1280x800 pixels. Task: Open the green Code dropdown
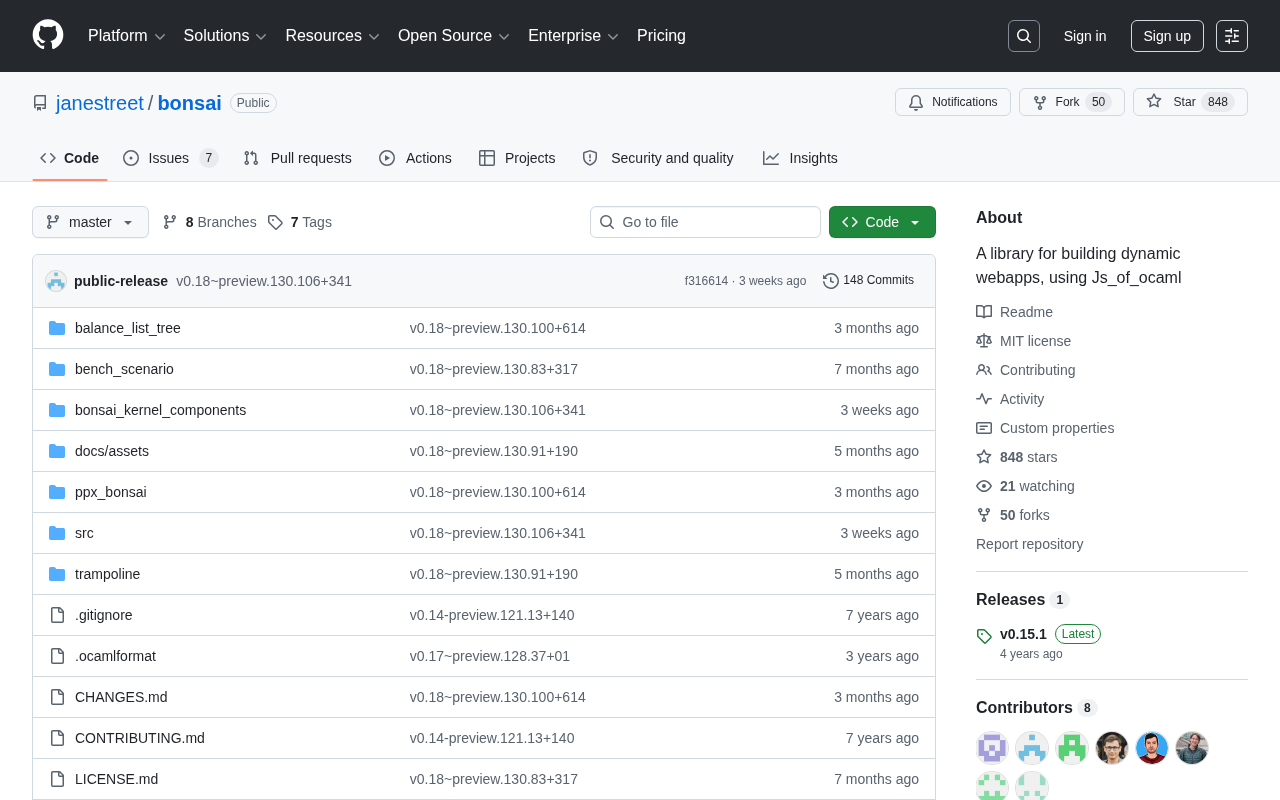point(882,222)
